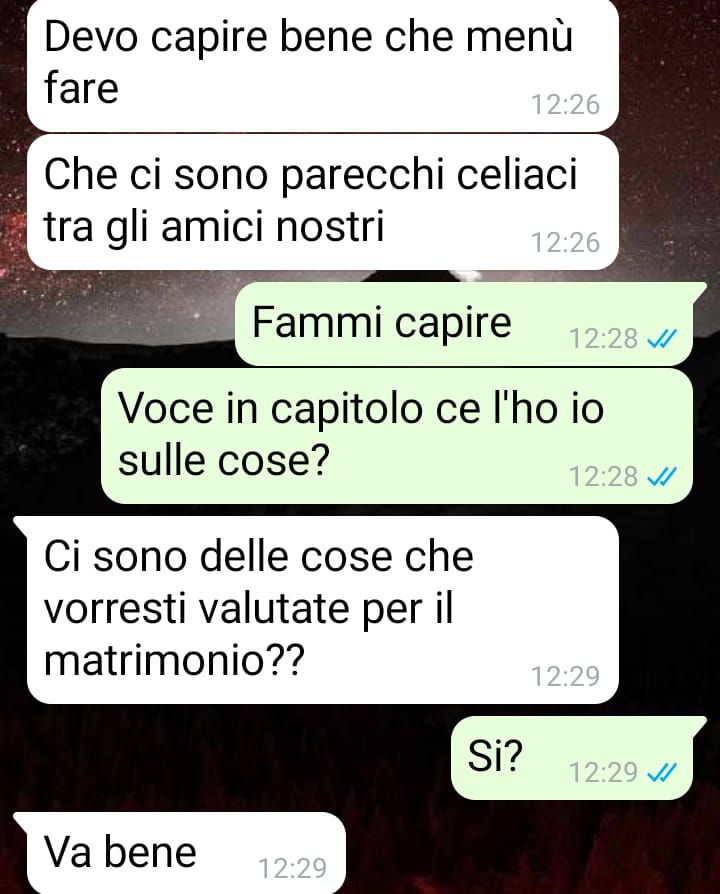Select the "Che ci sono parecchi celiaci" message bubble
720x894 pixels.
323,202
